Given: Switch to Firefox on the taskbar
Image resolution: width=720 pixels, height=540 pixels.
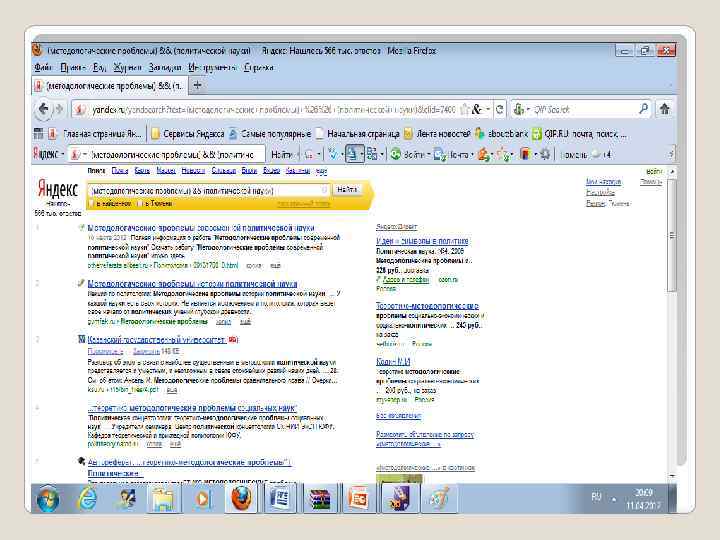Looking at the screenshot, I should [241, 499].
